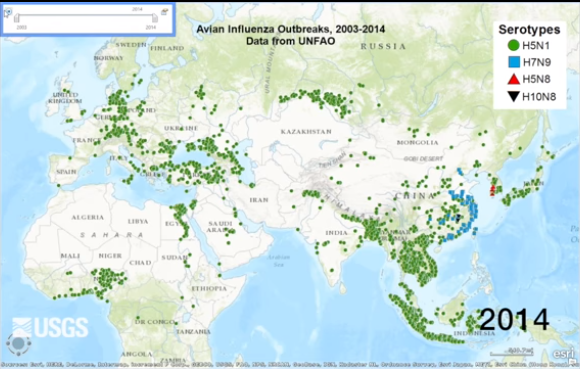Click the red H5N8 outbreak markers in Korea
This screenshot has height=369, width=580.
pos(492,190)
